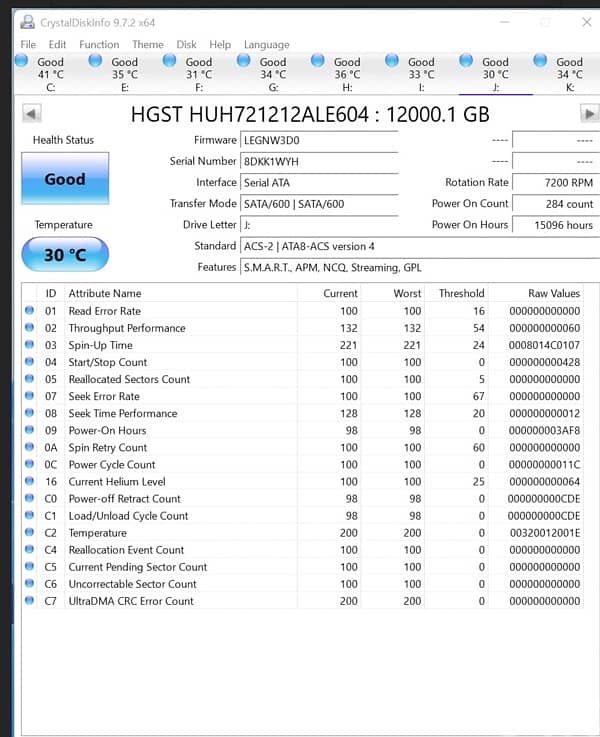Image resolution: width=600 pixels, height=737 pixels.
Task: Click the Serial Number field 8DKK1WYH
Action: click(319, 161)
